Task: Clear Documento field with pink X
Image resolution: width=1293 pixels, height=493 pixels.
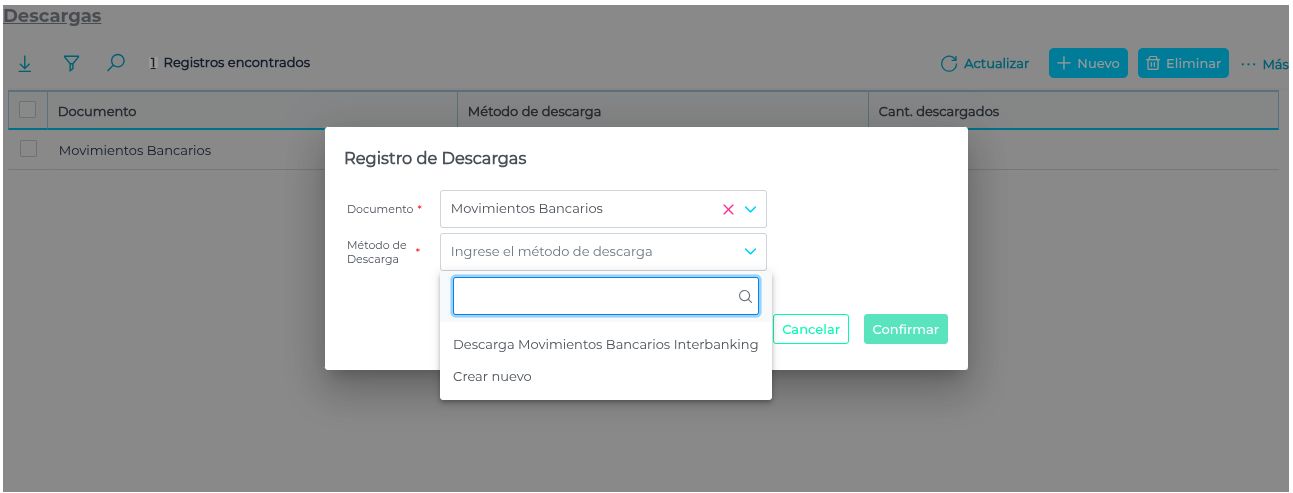Action: 728,209
